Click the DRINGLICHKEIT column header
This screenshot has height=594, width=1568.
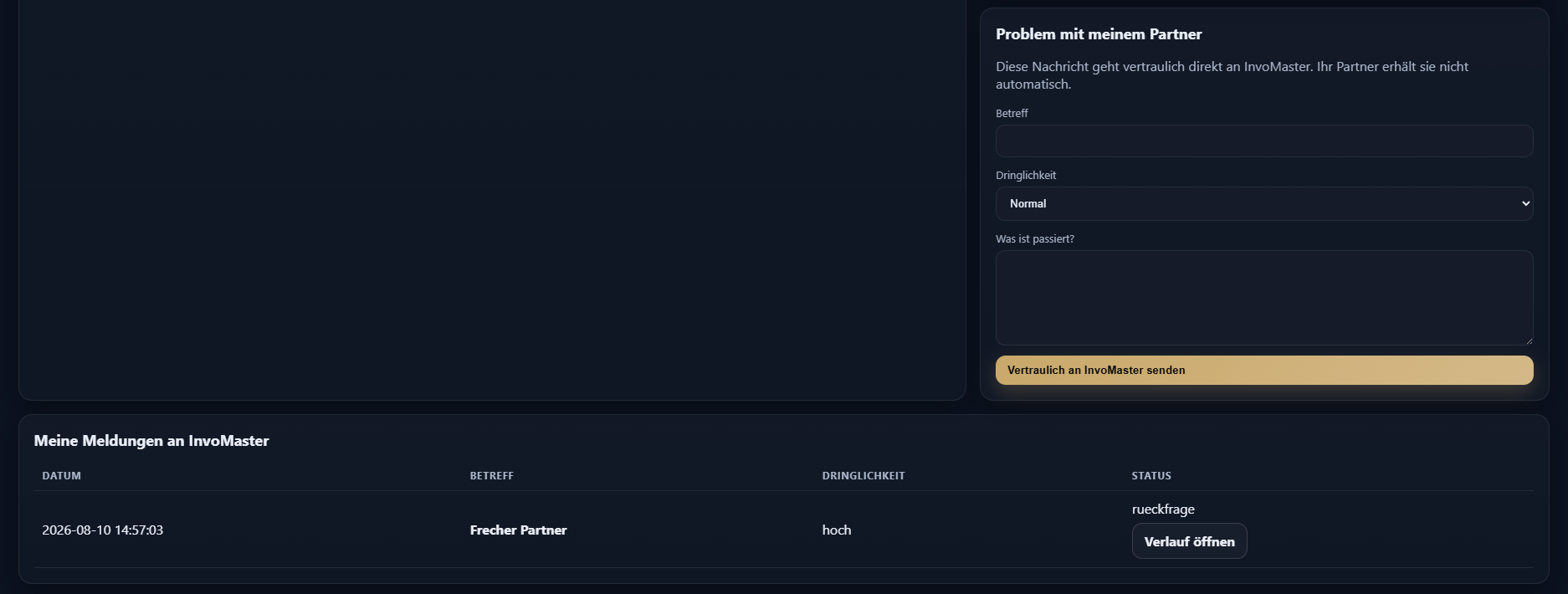coord(863,475)
